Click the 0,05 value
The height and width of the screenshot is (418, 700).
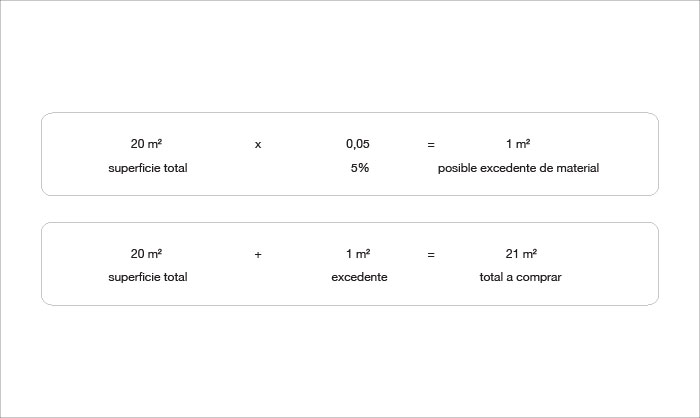pos(358,144)
